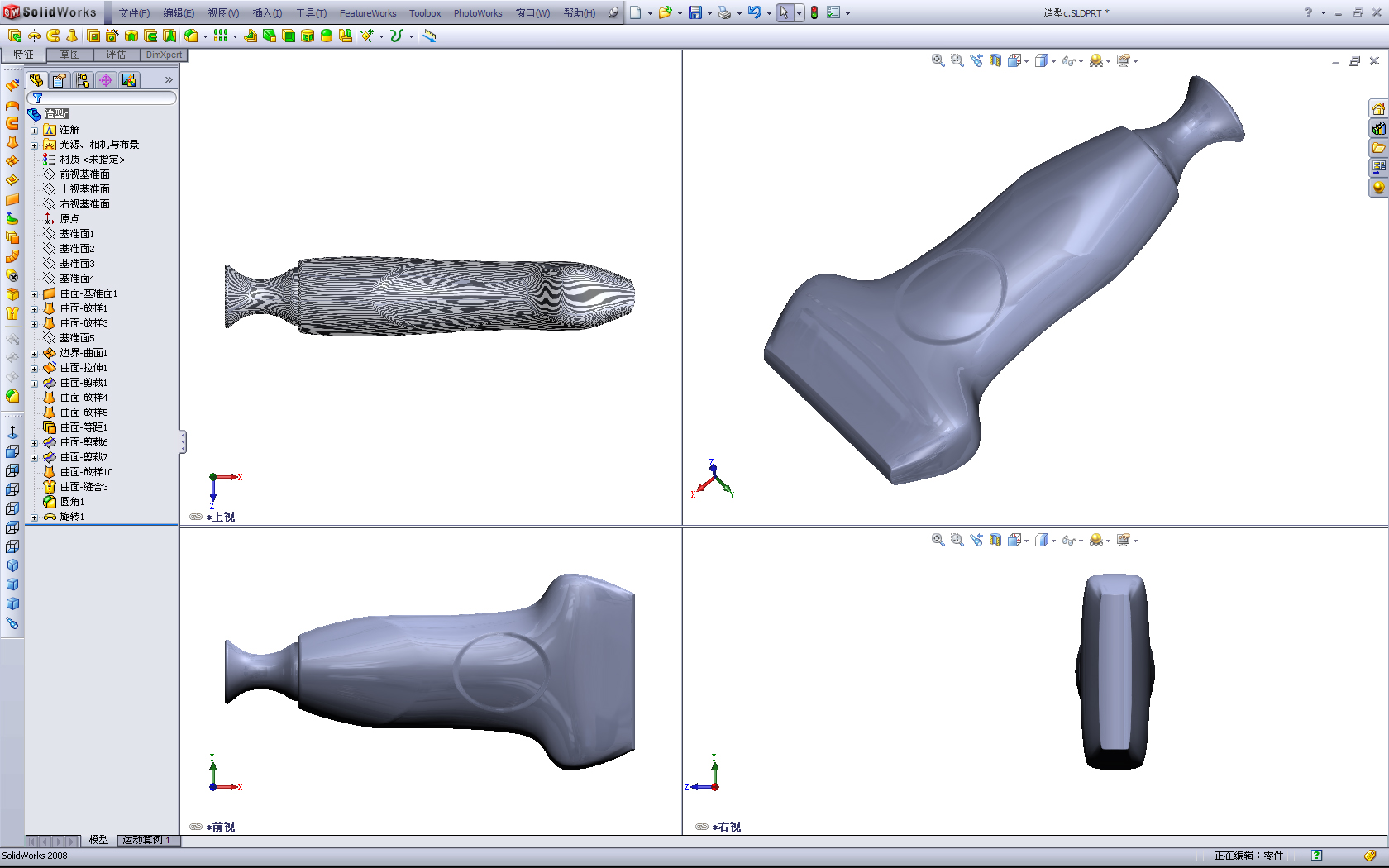The image size is (1389, 868).
Task: Open the 视图(V) menu
Action: click(223, 13)
